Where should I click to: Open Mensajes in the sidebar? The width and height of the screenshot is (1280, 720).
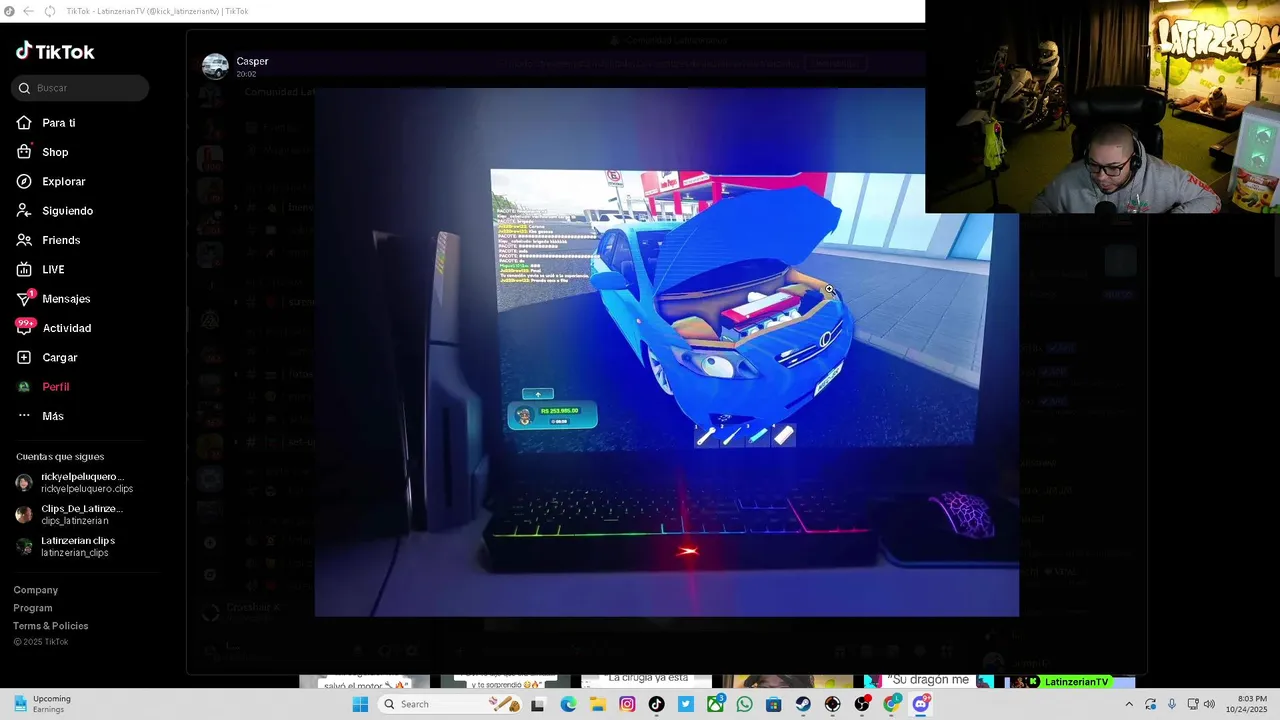pos(66,299)
